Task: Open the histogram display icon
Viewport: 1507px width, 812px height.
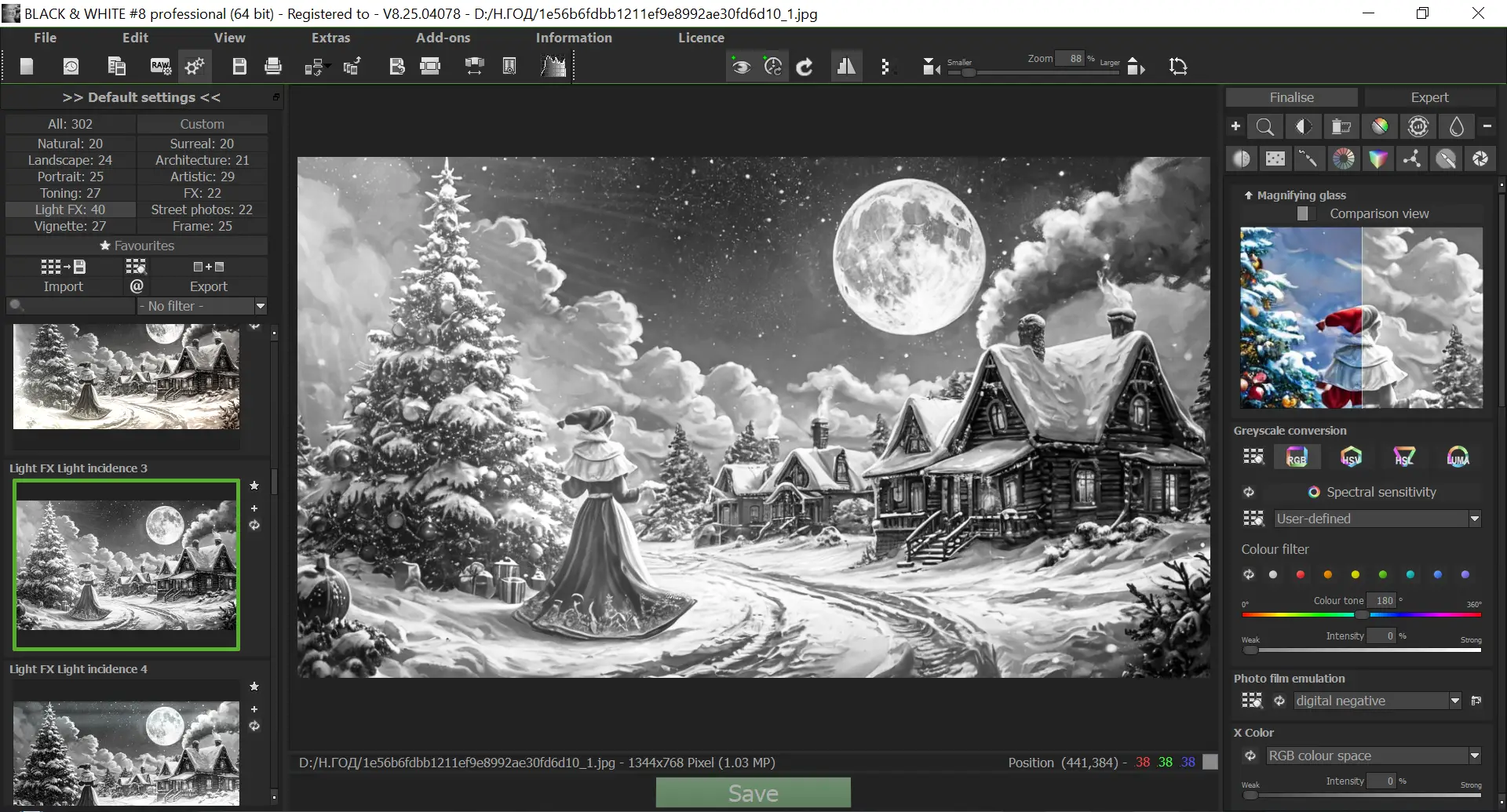Action: click(553, 67)
